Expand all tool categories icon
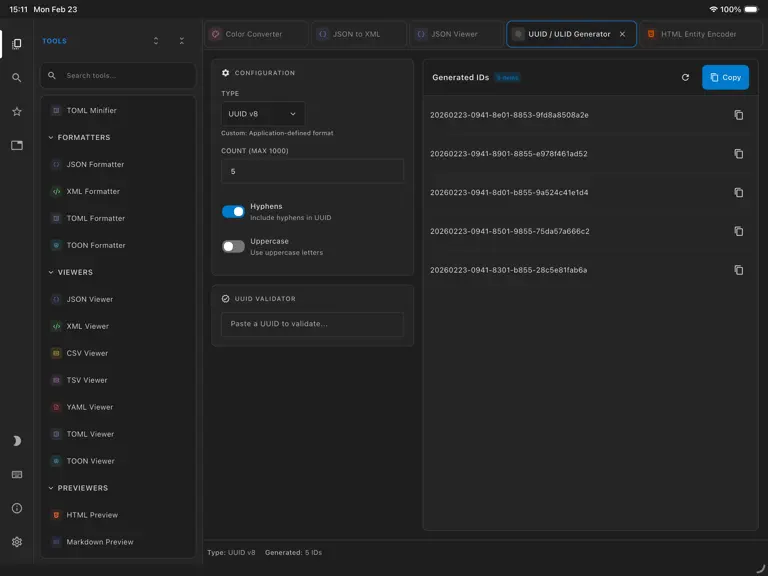Viewport: 768px width, 576px height. pos(156,41)
